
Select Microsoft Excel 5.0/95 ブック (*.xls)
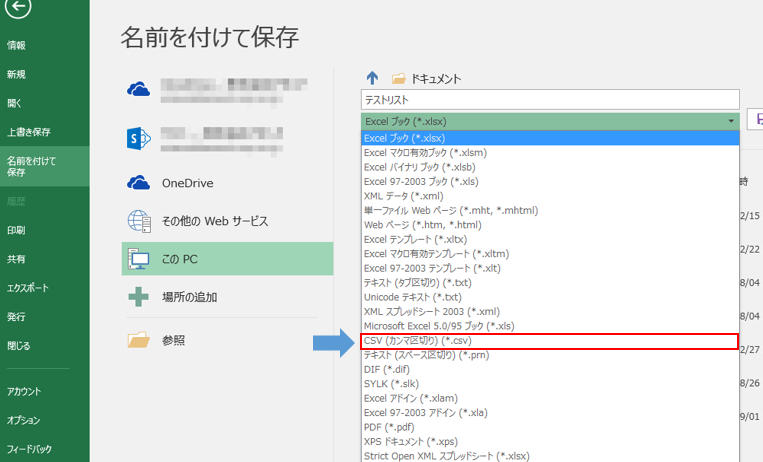[550, 326]
